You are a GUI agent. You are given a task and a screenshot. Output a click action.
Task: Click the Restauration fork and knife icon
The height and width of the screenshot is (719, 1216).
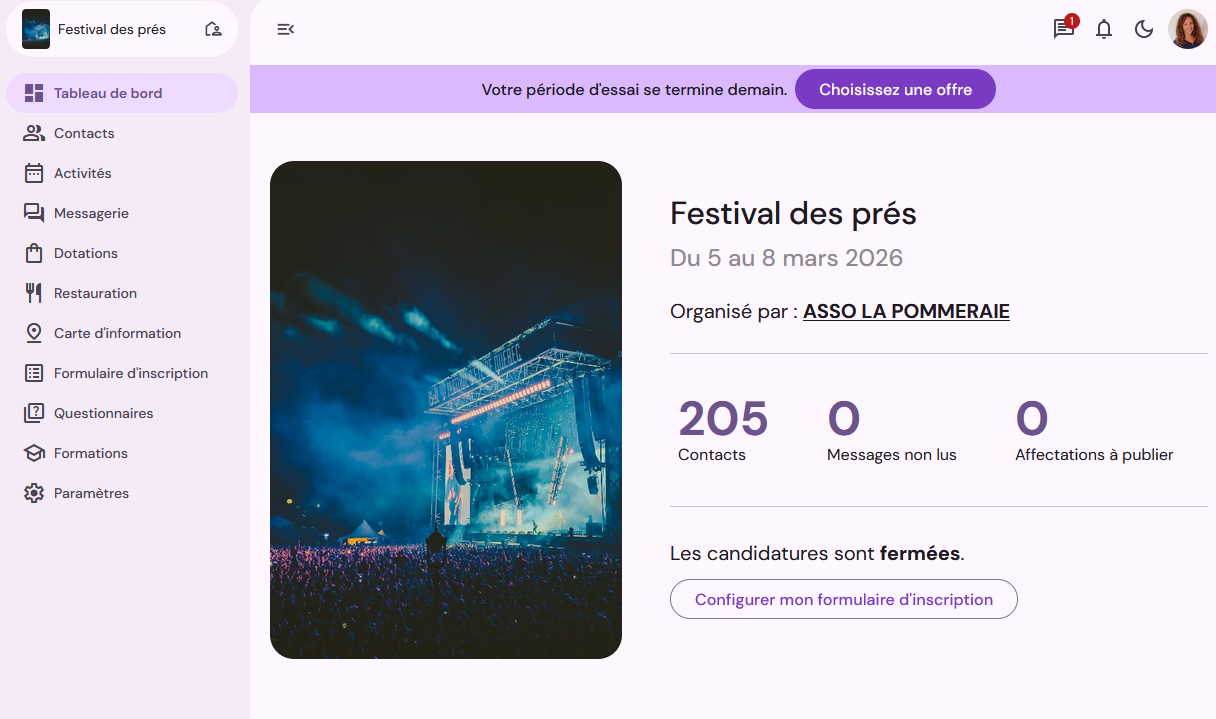(34, 293)
